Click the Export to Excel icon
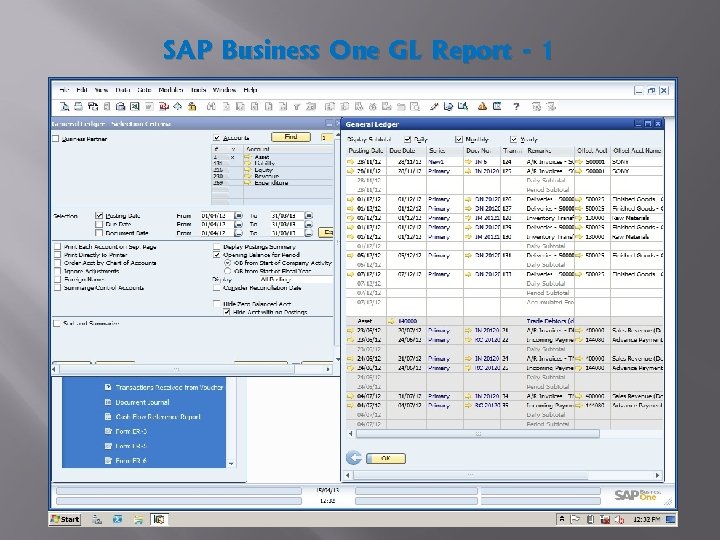This screenshot has height=540, width=720. tap(135, 107)
